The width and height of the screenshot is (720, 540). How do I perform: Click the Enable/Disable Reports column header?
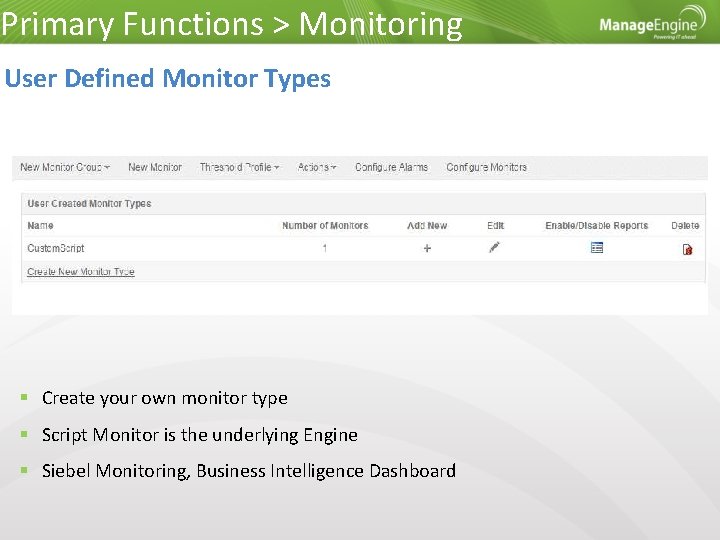pyautogui.click(x=596, y=225)
